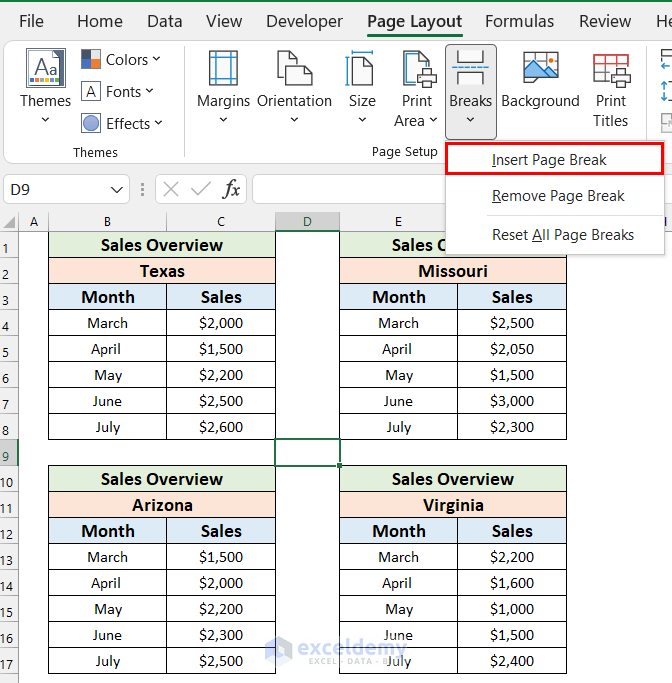672x683 pixels.
Task: Click the selected cell D9
Action: point(307,453)
